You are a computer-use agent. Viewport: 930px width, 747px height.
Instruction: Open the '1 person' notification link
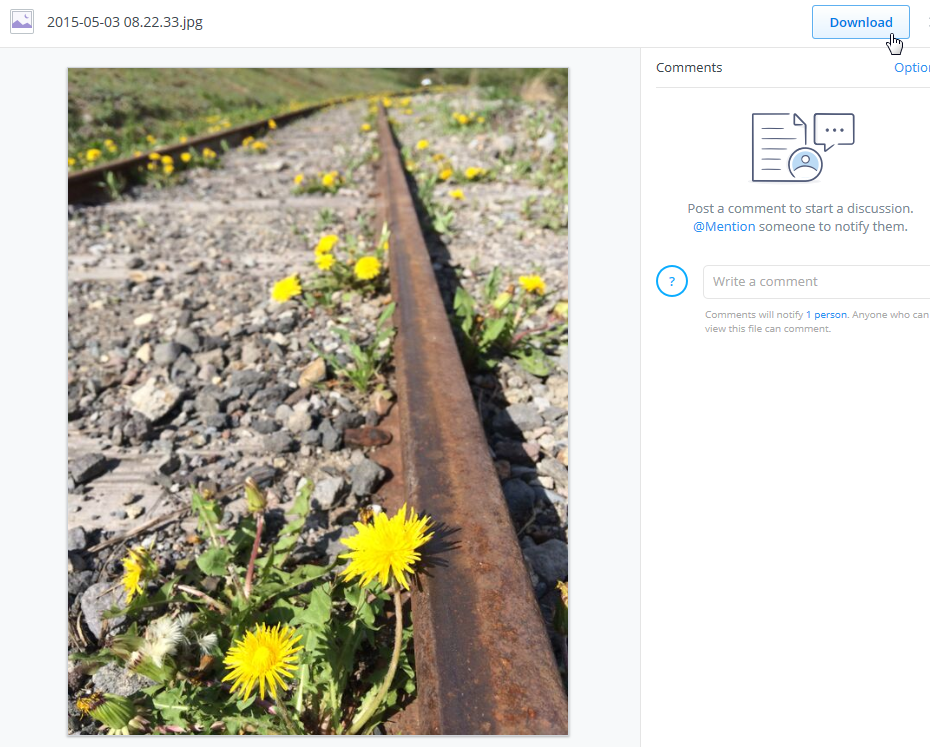[x=826, y=314]
